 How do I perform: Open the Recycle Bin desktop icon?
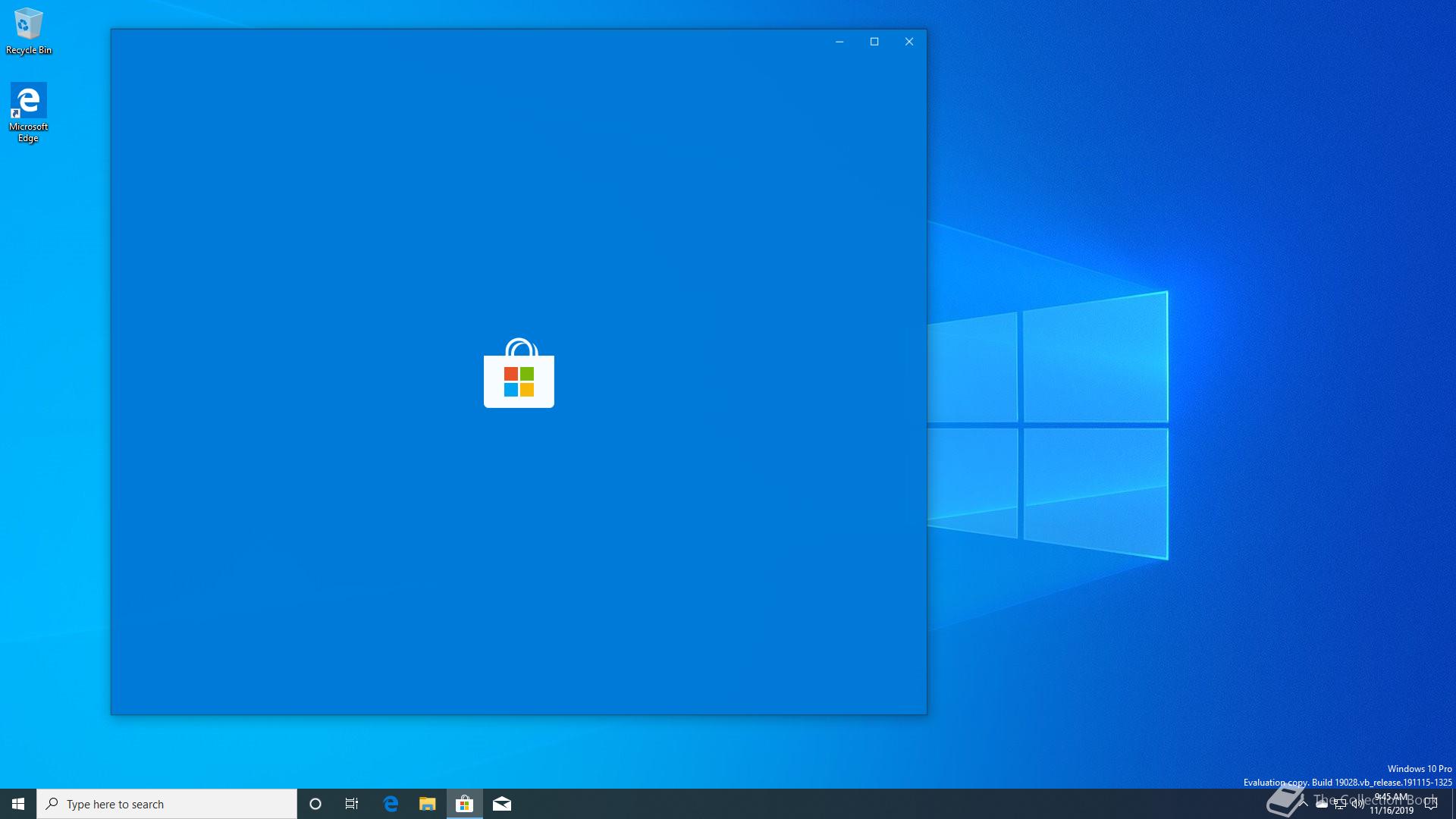pos(29,32)
